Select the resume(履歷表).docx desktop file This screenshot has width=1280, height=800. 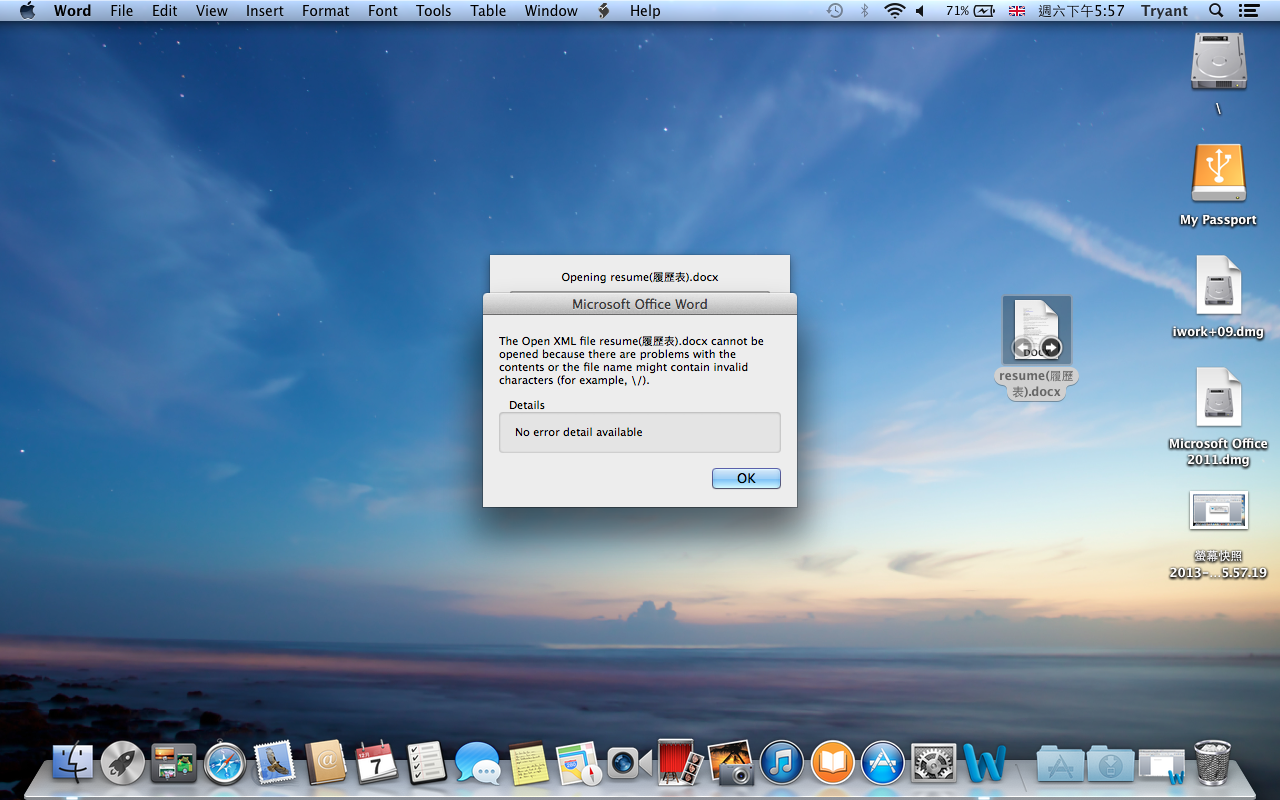[x=1037, y=330]
